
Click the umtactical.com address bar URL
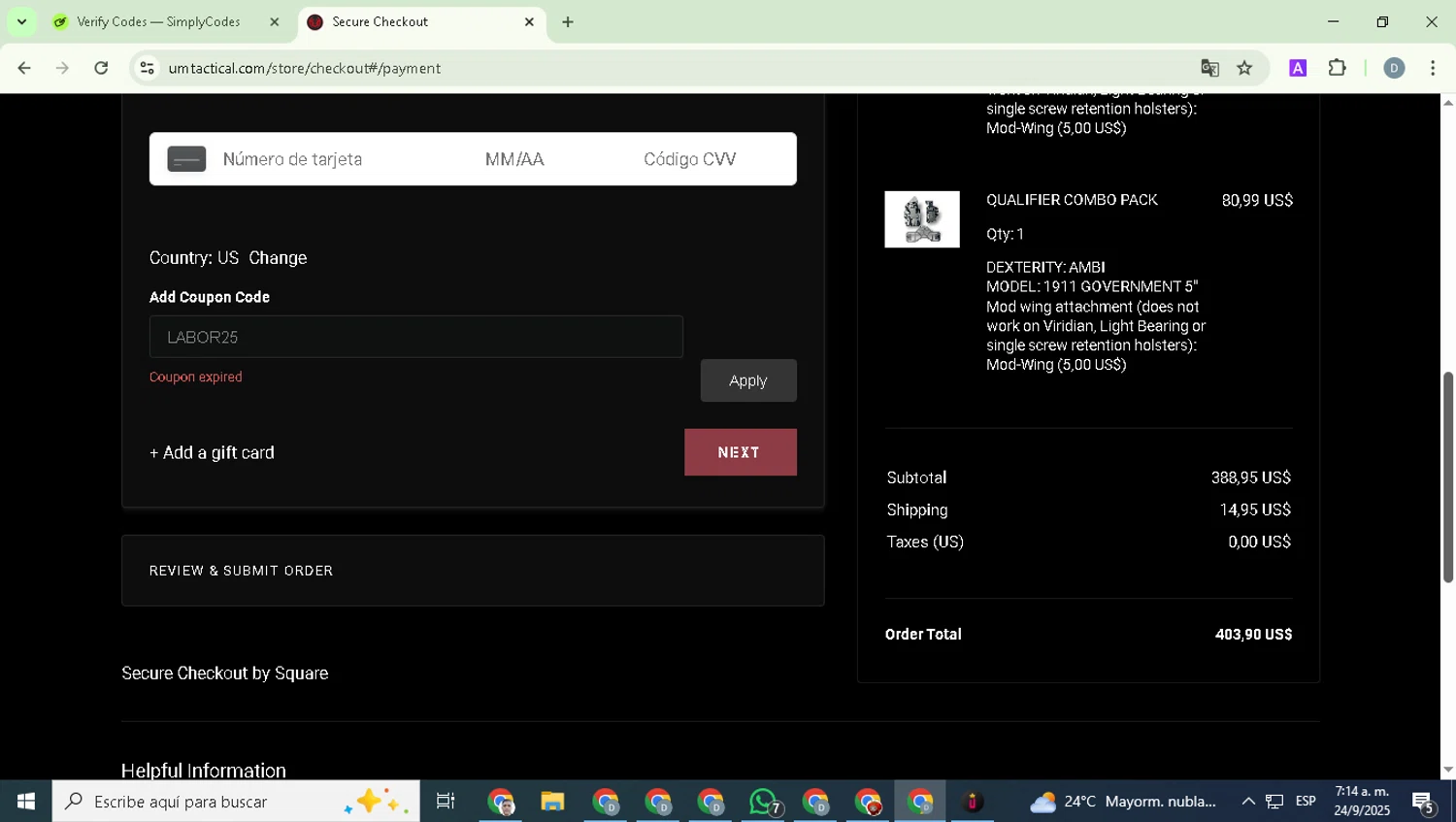pyautogui.click(x=305, y=68)
